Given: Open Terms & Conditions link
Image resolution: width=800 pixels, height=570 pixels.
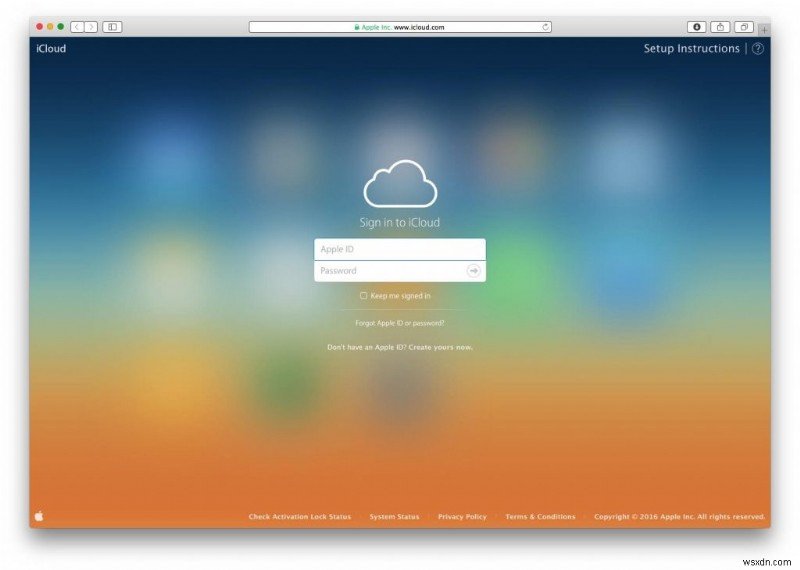Looking at the screenshot, I should click(x=540, y=516).
